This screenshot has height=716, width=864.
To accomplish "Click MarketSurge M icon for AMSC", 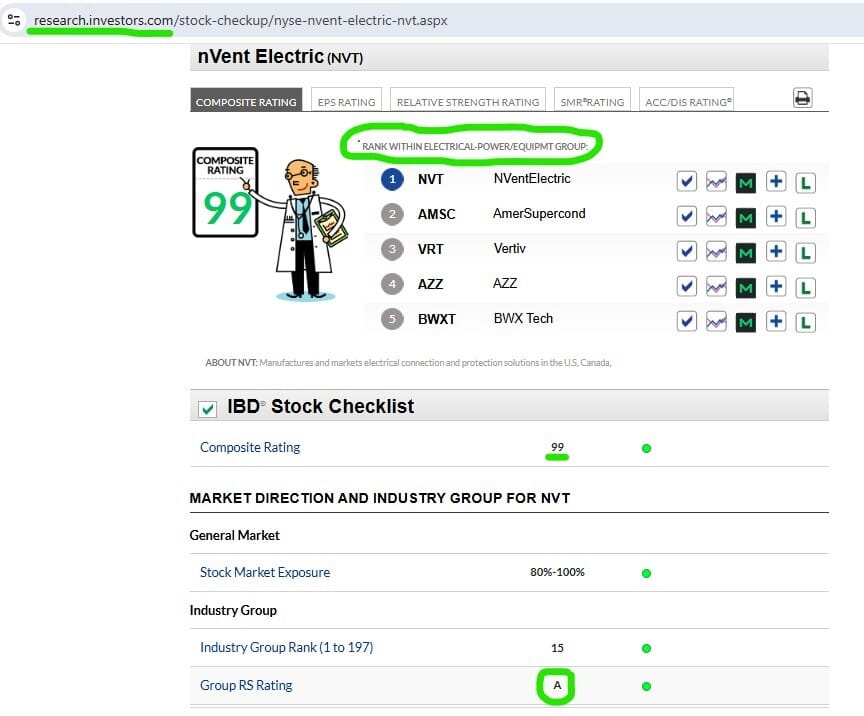I will click(x=746, y=218).
